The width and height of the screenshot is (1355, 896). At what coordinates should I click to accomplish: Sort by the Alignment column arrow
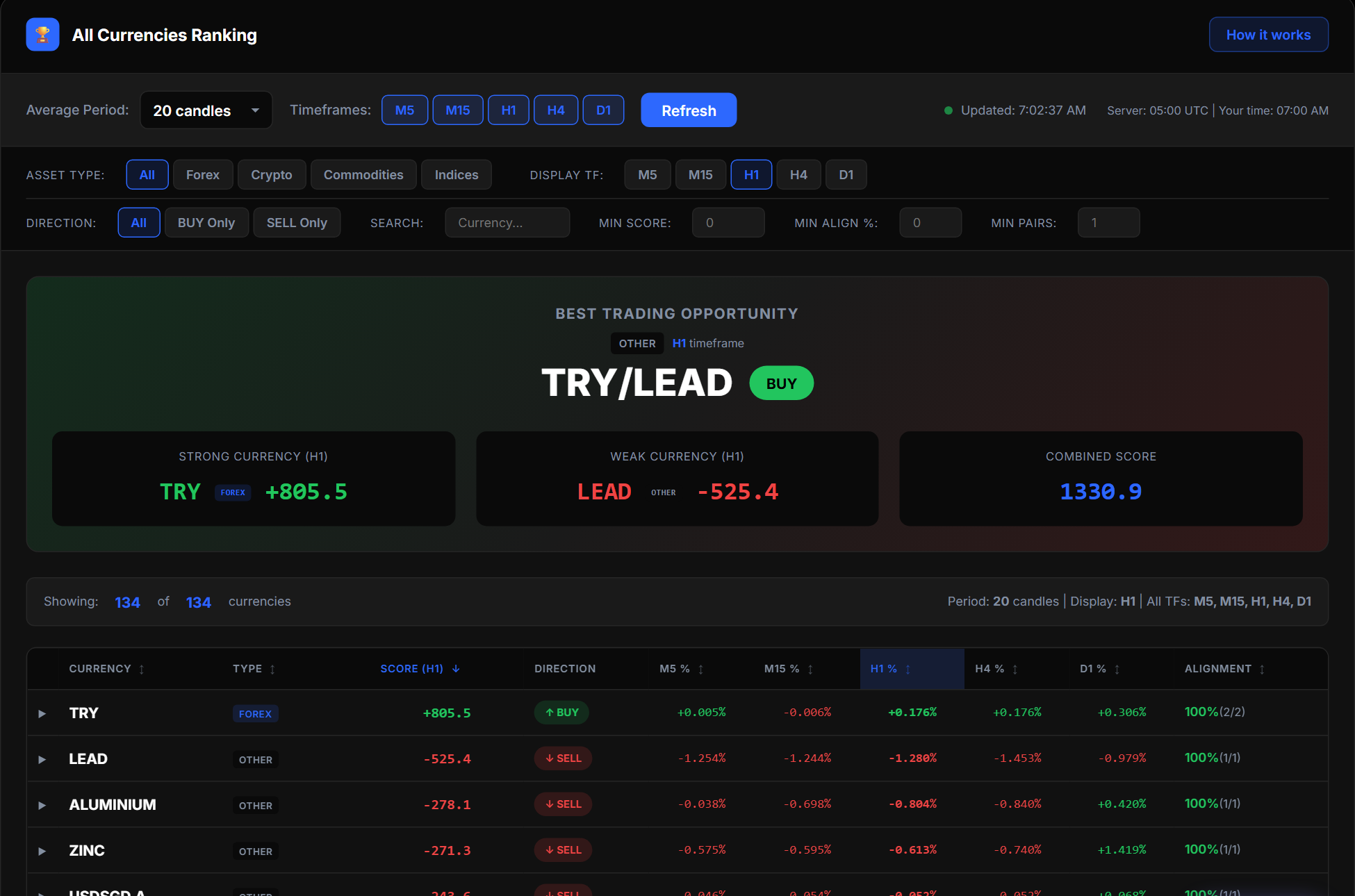pos(1262,669)
